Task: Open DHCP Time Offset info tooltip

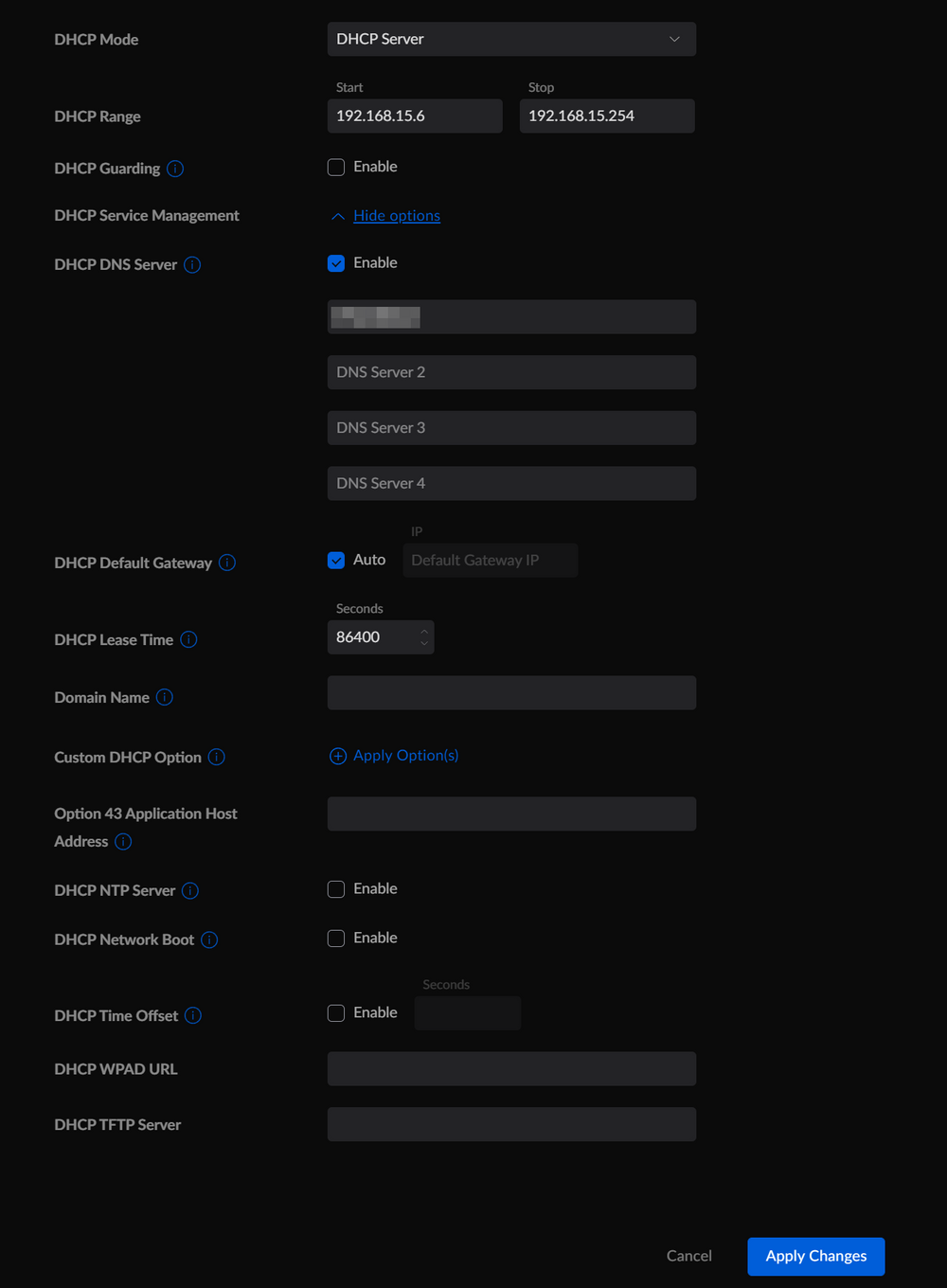Action: [192, 1015]
